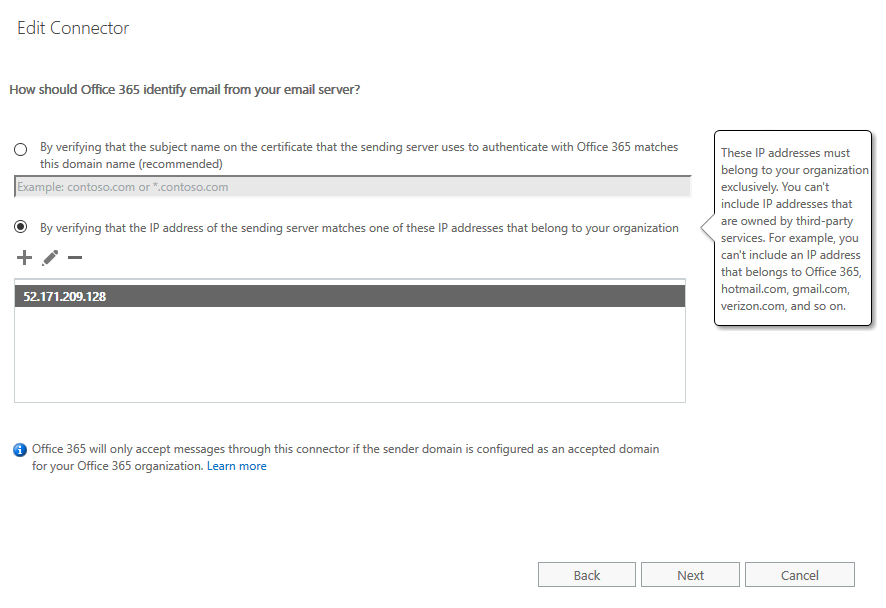
Task: Click the 'How should Office 365 identify email' question
Action: [x=185, y=90]
